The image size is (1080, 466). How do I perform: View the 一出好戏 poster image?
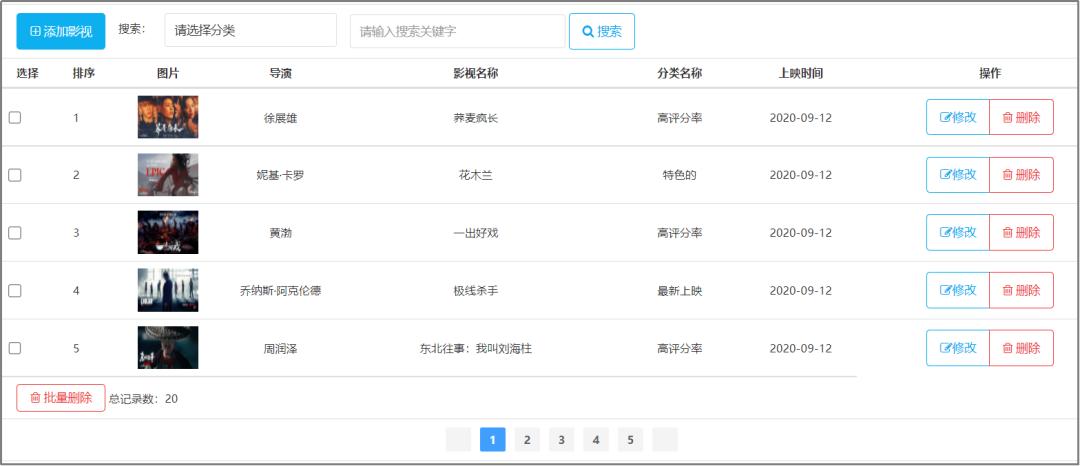pyautogui.click(x=167, y=233)
